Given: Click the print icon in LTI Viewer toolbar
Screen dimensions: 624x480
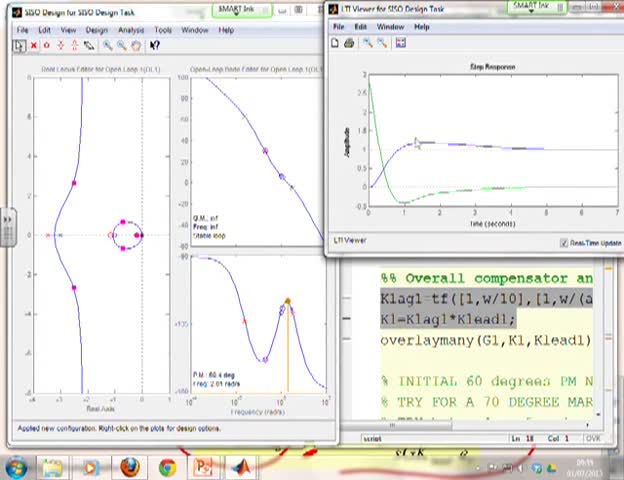Looking at the screenshot, I should point(349,43).
